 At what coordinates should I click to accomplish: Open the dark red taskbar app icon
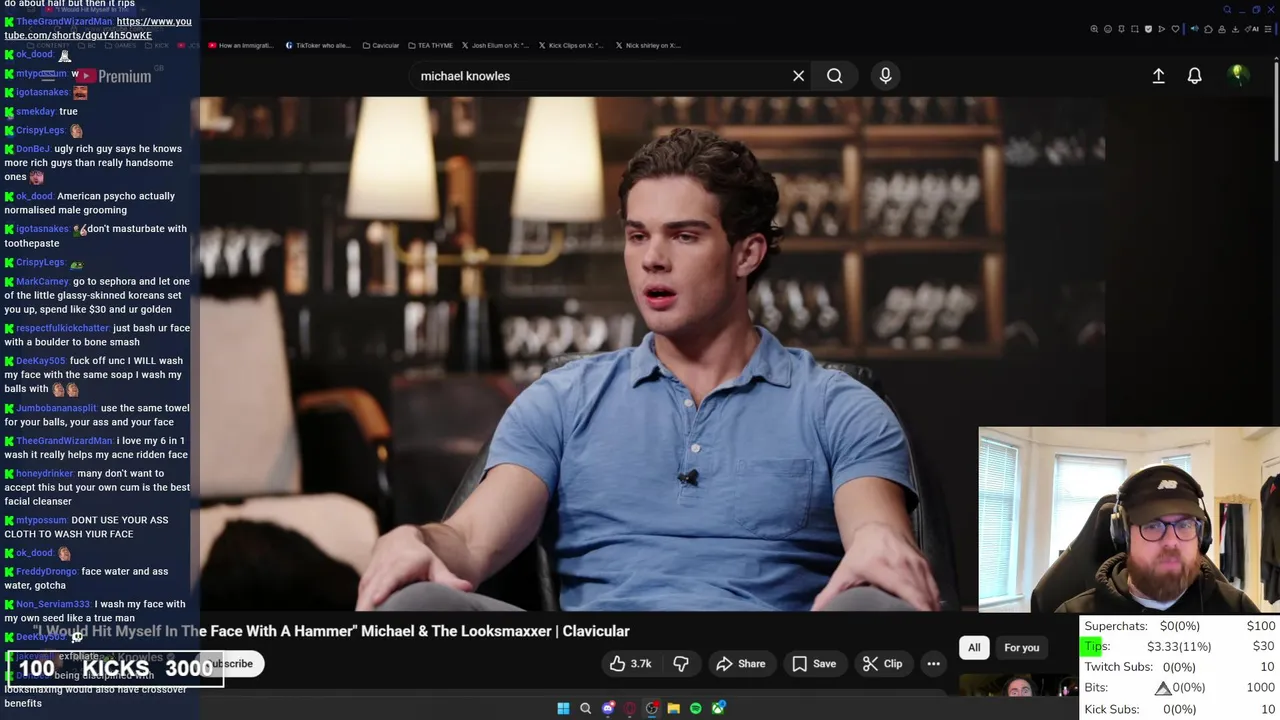630,708
